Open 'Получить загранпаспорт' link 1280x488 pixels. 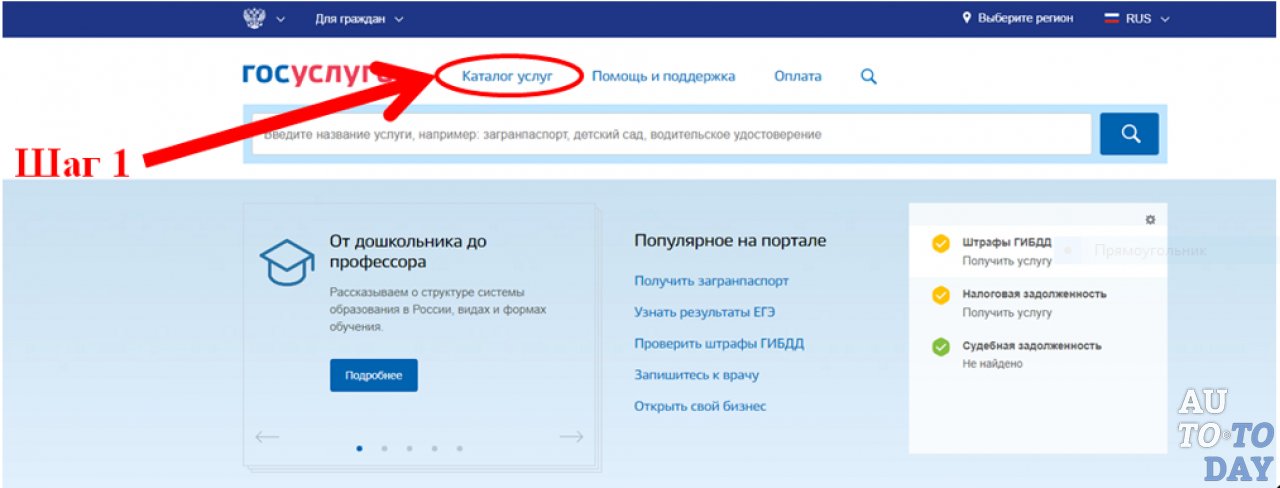[711, 281]
